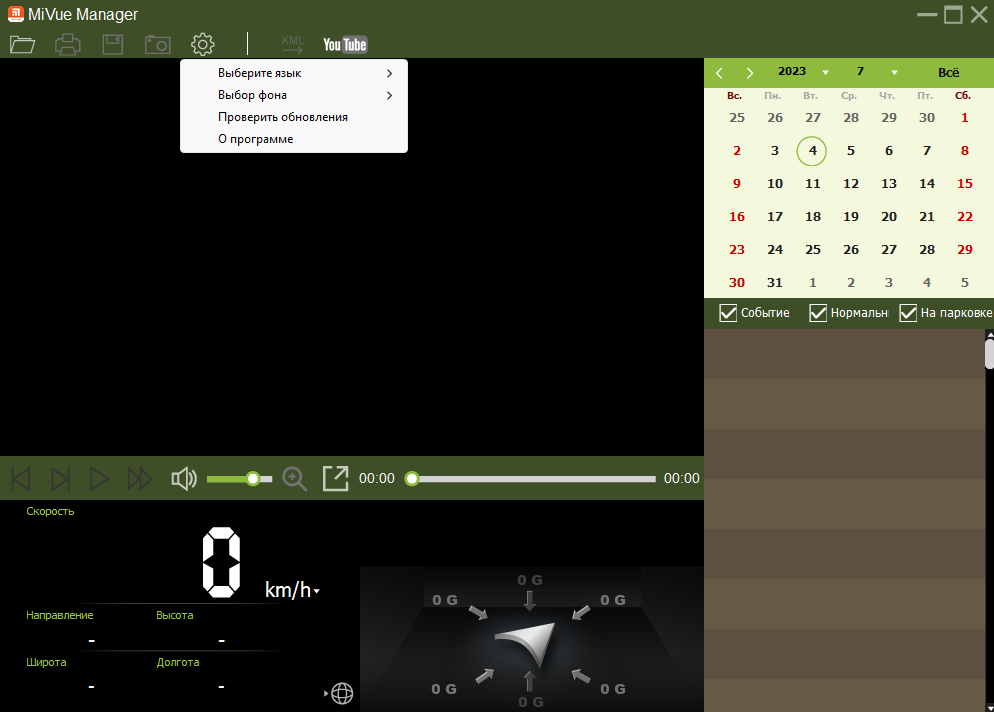Fast forward the video
Image resolution: width=994 pixels, height=712 pixels.
(139, 479)
